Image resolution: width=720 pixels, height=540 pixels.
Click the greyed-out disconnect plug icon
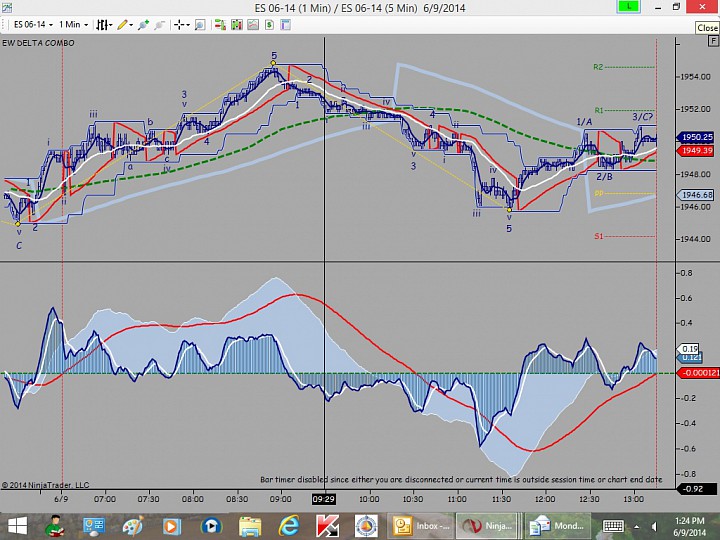coord(159,25)
